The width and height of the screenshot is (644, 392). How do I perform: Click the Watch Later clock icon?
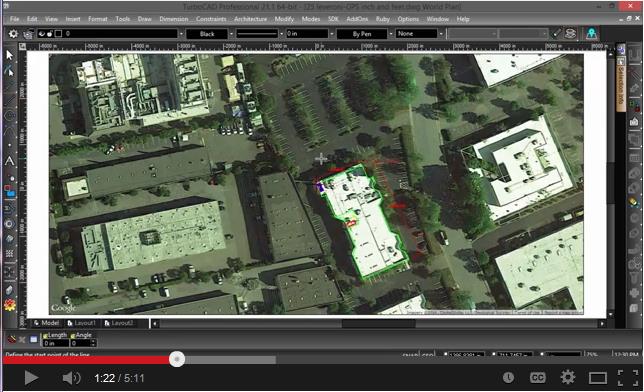(x=508, y=378)
